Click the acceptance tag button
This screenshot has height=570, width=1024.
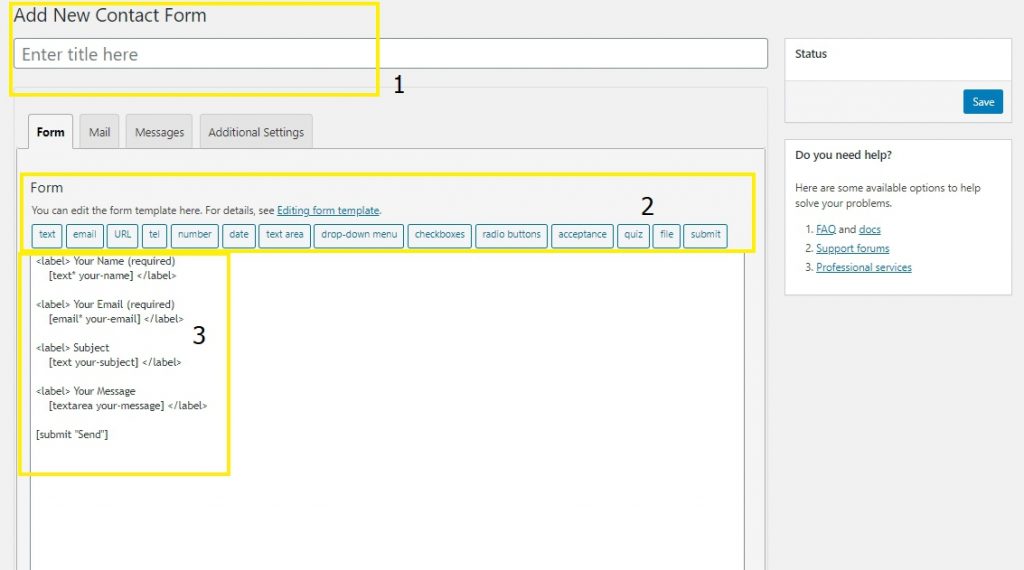582,235
